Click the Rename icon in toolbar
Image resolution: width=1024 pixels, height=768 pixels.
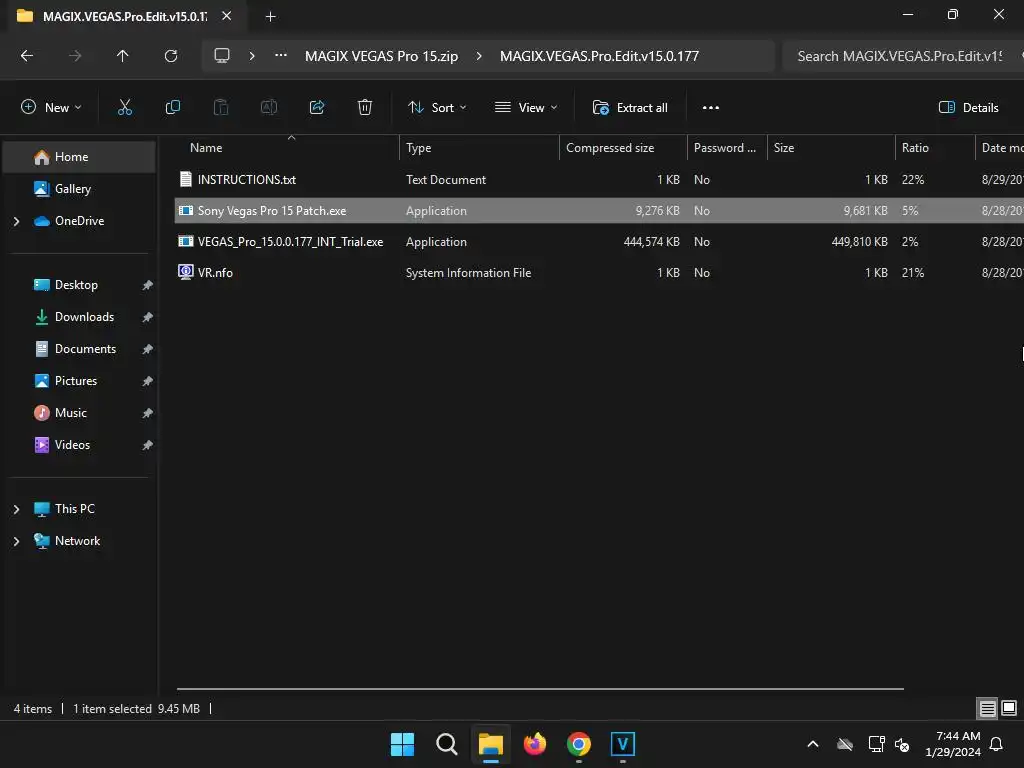pyautogui.click(x=269, y=108)
